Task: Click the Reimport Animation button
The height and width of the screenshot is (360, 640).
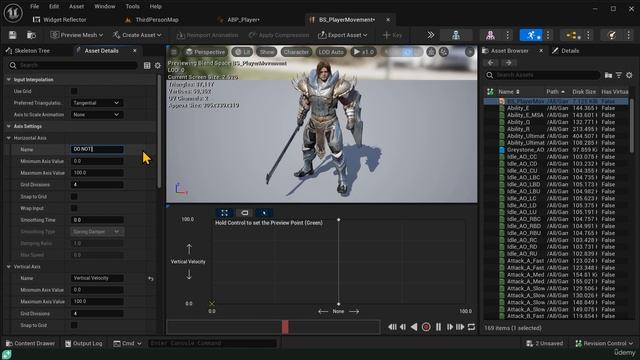Action: [207, 35]
